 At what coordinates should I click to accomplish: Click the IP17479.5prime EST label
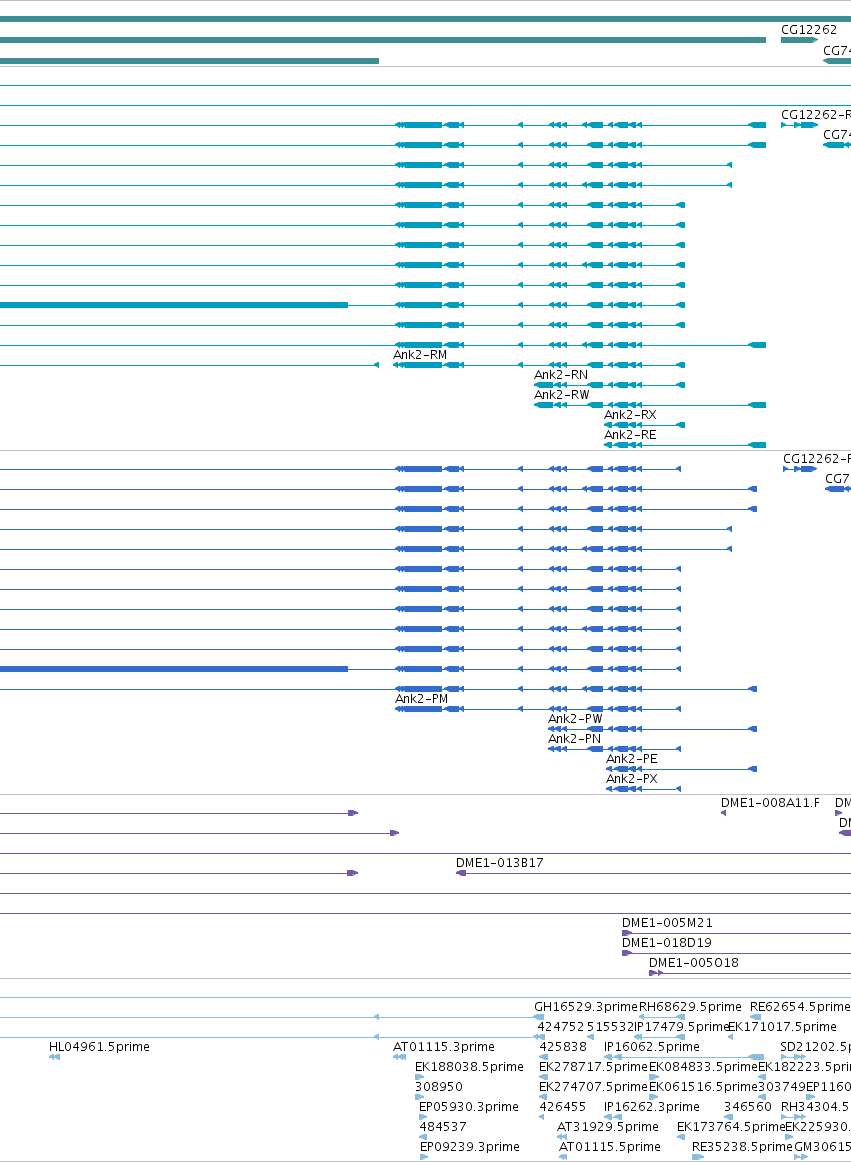point(682,1027)
